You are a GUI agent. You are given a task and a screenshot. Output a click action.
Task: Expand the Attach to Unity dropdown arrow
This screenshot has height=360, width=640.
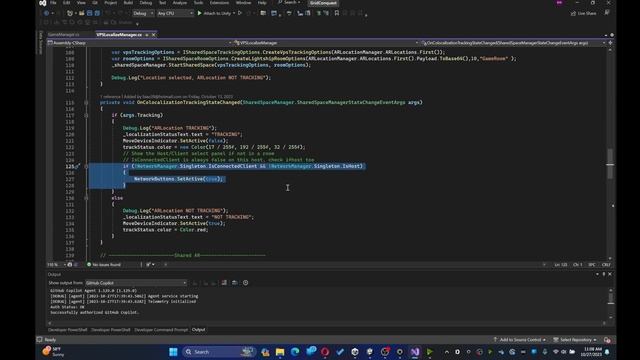(234, 13)
